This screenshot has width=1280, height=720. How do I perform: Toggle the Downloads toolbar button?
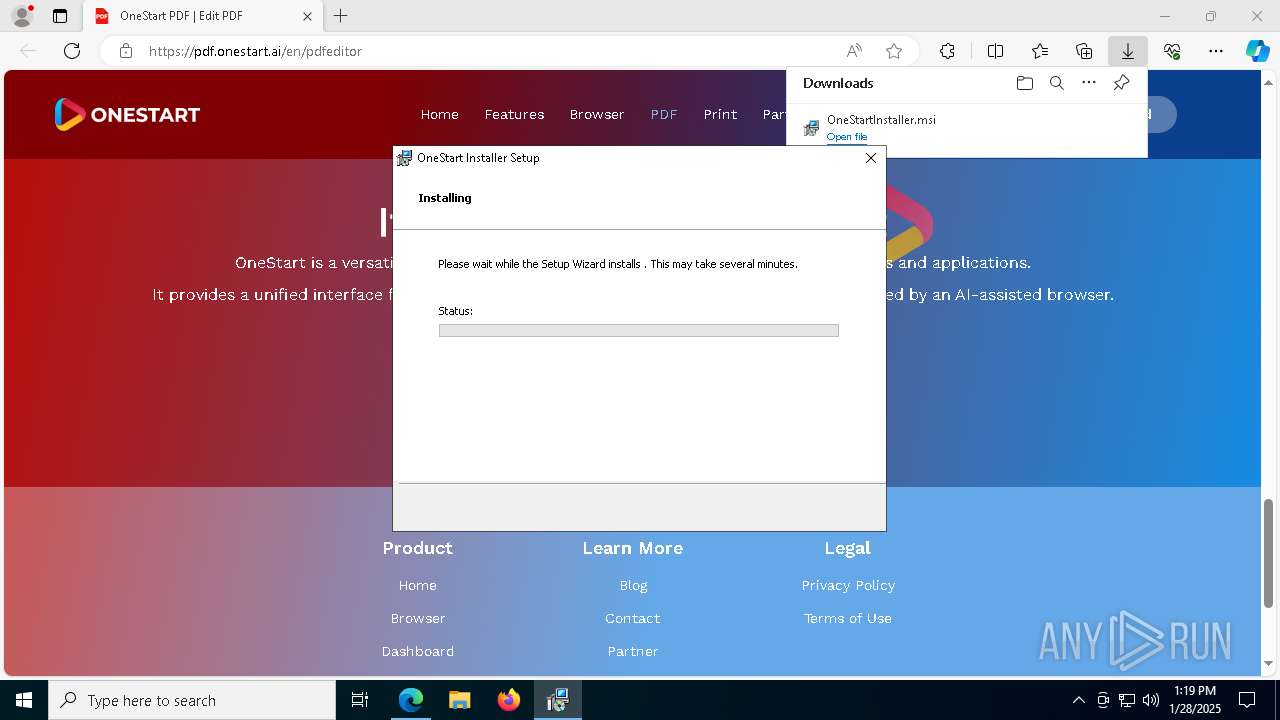pyautogui.click(x=1128, y=51)
